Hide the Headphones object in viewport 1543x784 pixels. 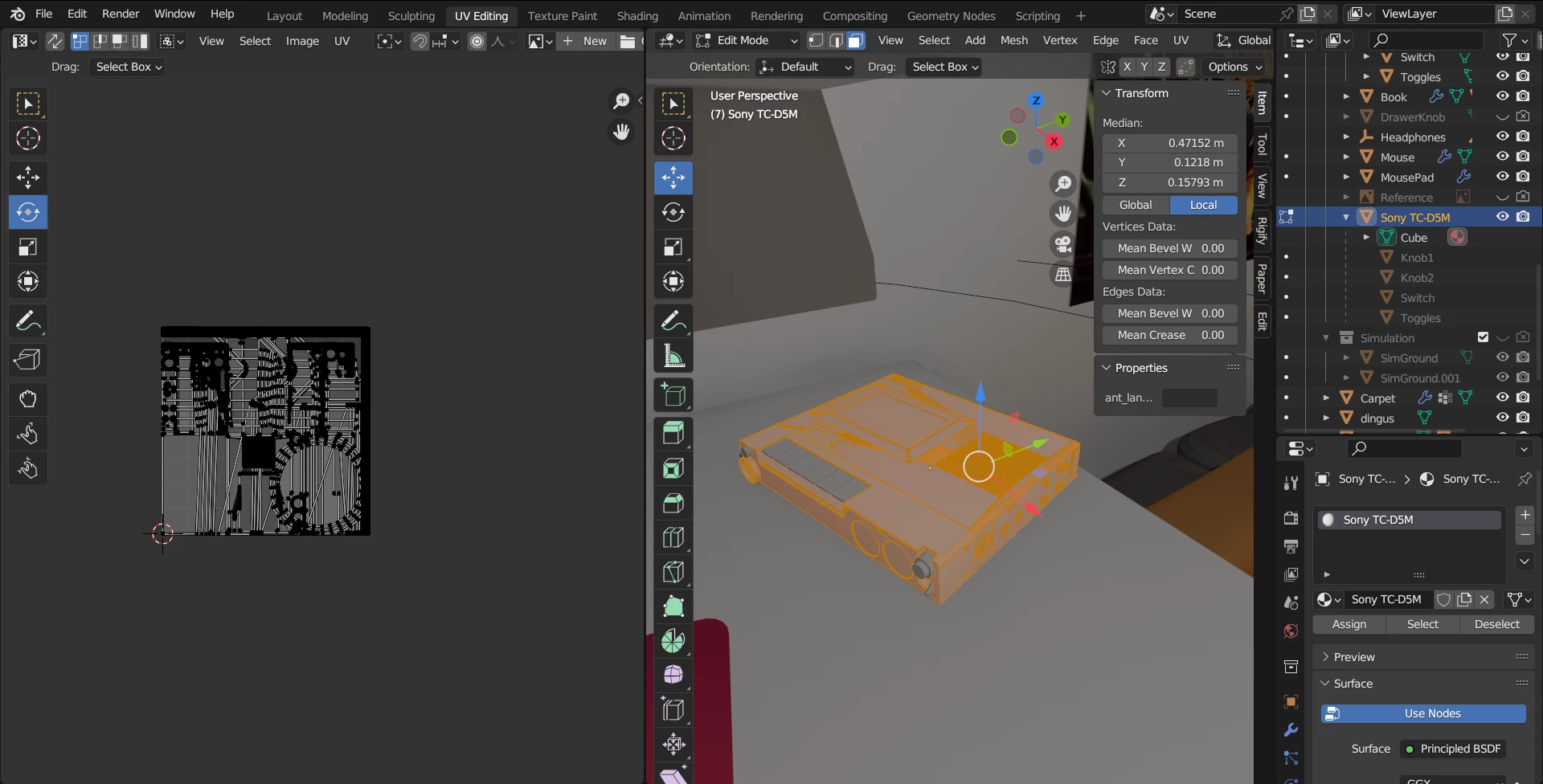[1502, 137]
